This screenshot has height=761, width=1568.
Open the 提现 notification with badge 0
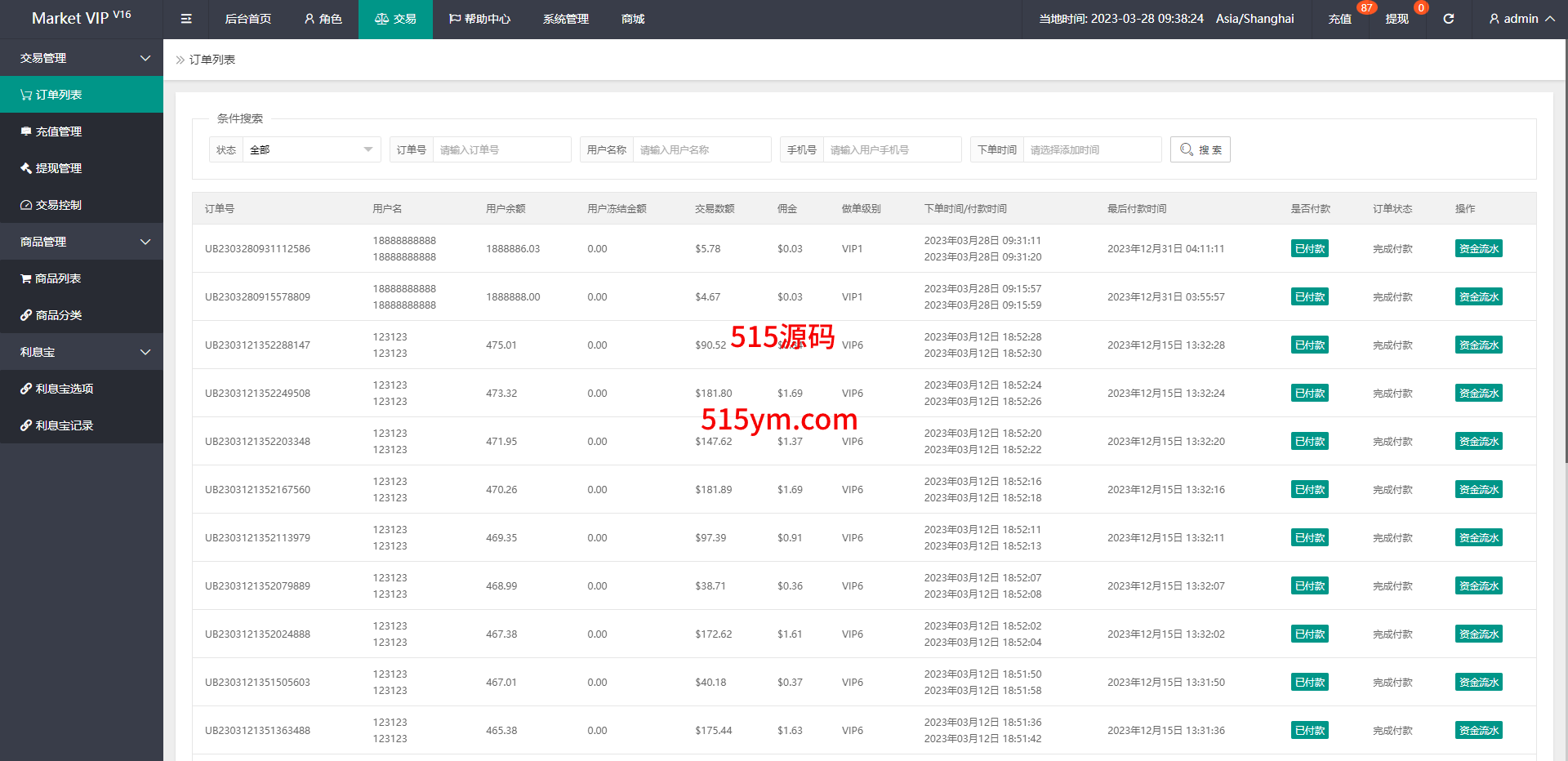[x=1396, y=19]
